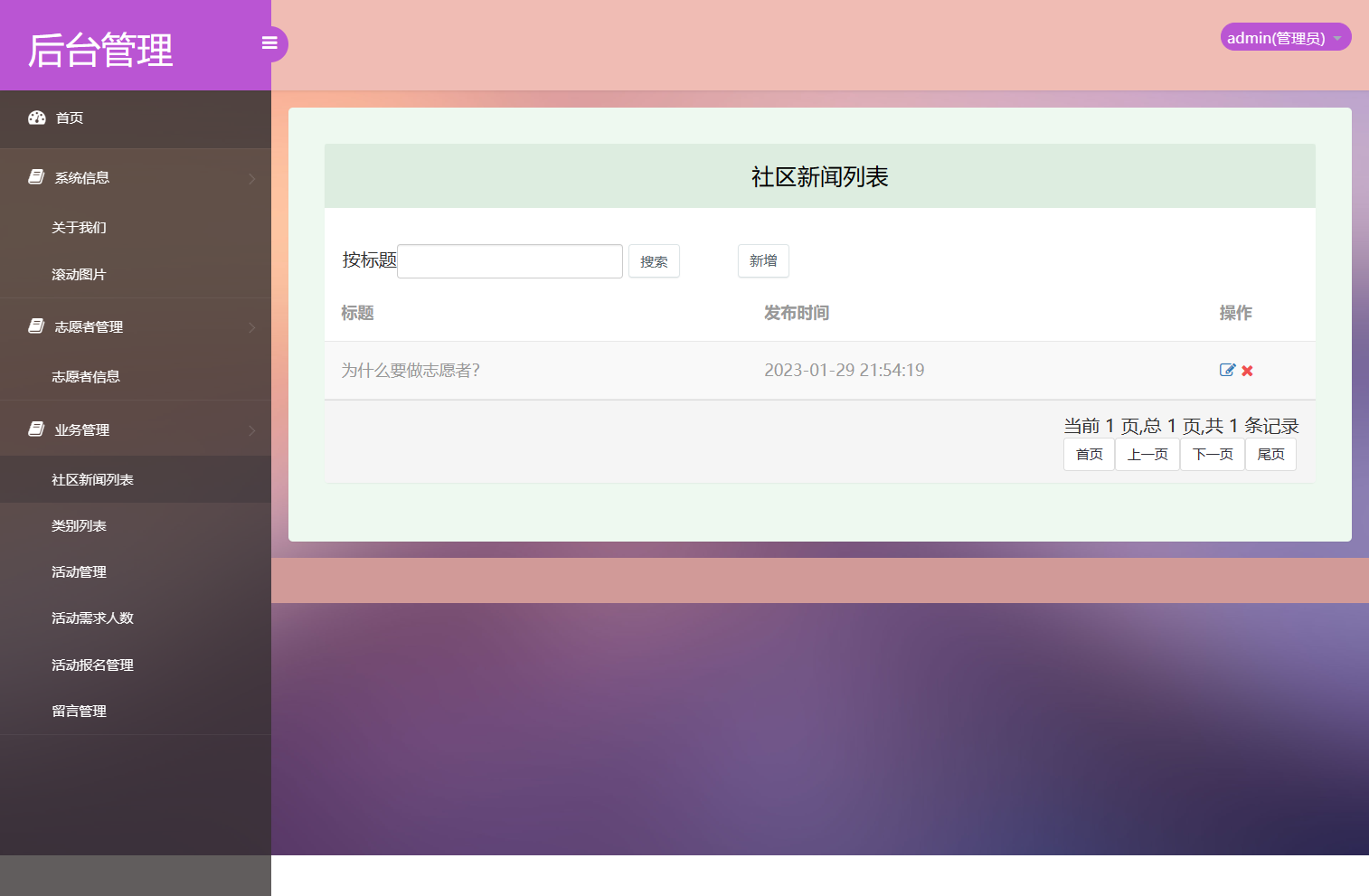Click the 首页 pagination button
1369x896 pixels.
click(x=1089, y=454)
